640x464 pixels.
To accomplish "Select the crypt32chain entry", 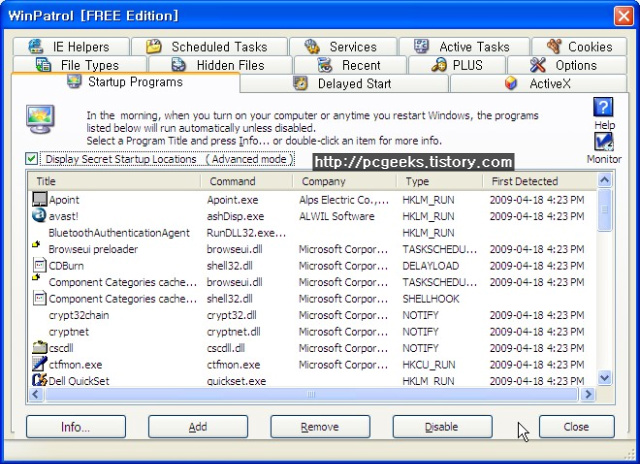I will 79,315.
